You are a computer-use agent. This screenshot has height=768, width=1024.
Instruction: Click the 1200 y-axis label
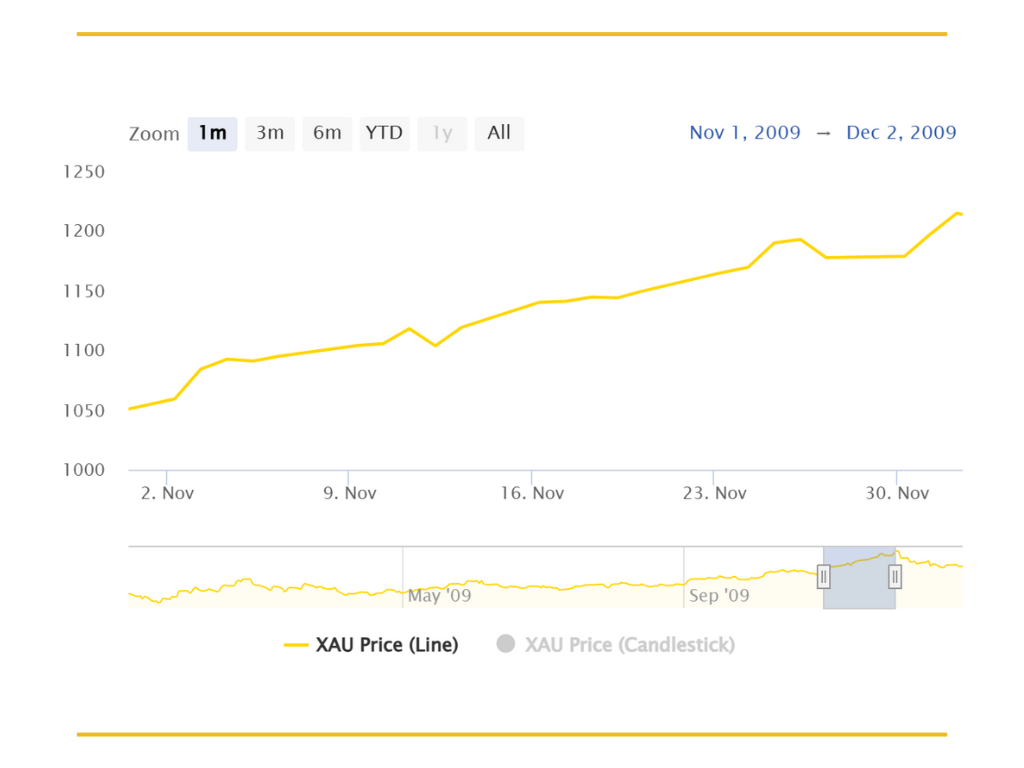tap(84, 231)
